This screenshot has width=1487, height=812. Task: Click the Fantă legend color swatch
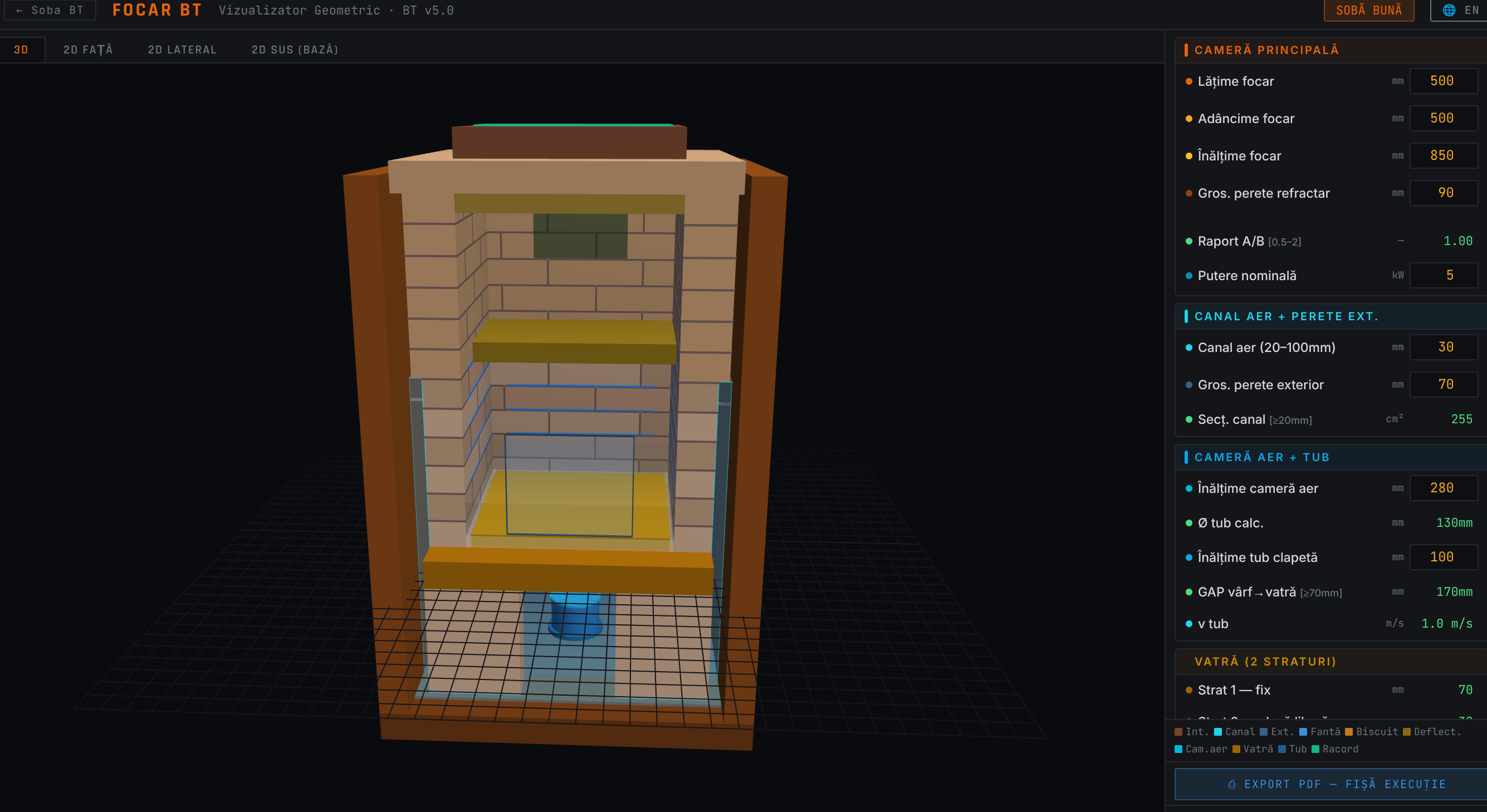point(1303,732)
